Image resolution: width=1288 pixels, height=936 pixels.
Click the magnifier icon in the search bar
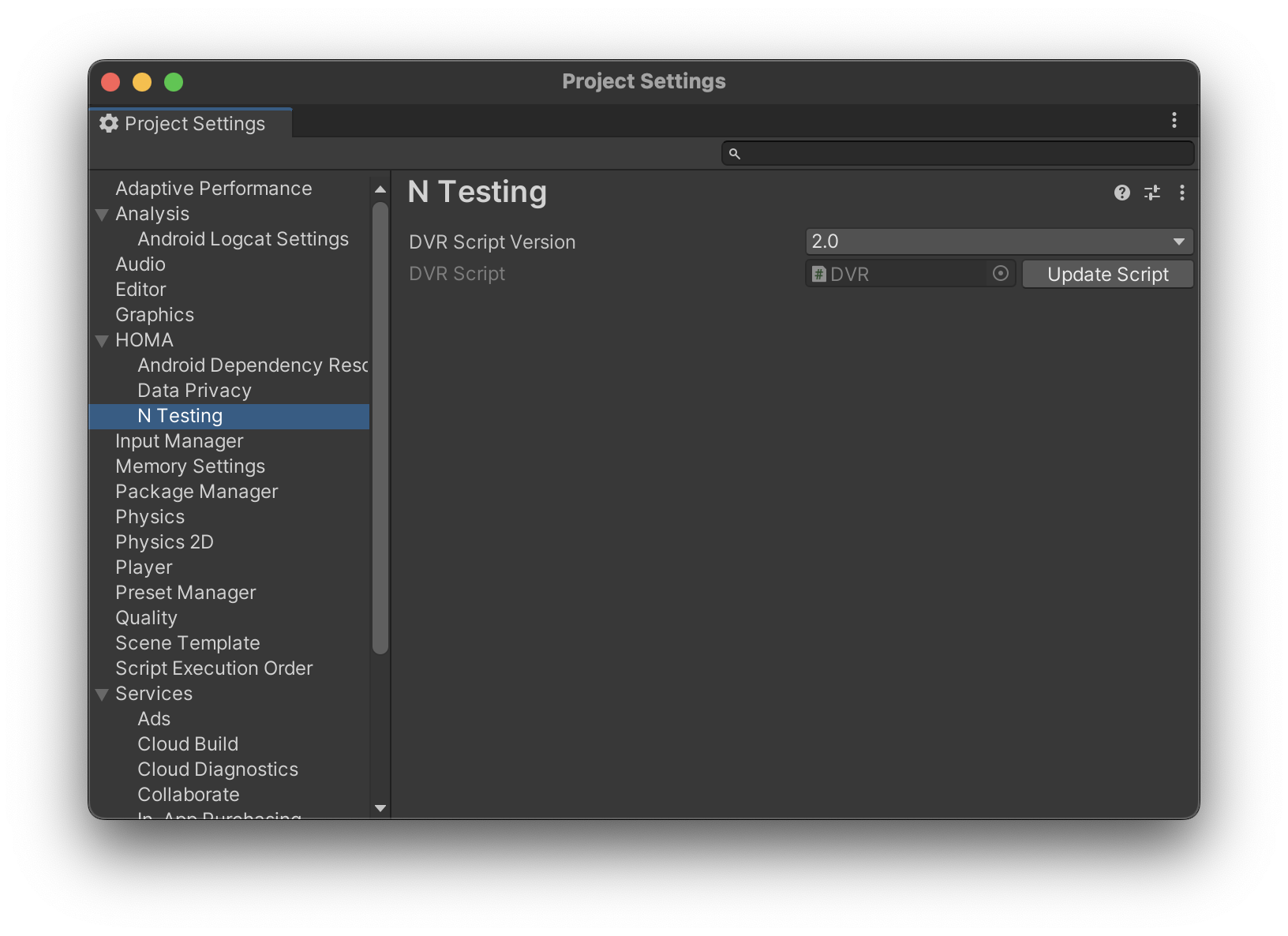point(735,153)
